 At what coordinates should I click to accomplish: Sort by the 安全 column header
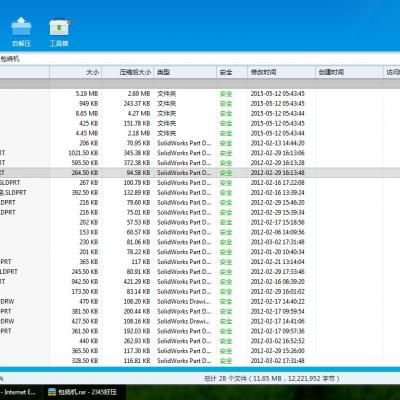tap(232, 72)
